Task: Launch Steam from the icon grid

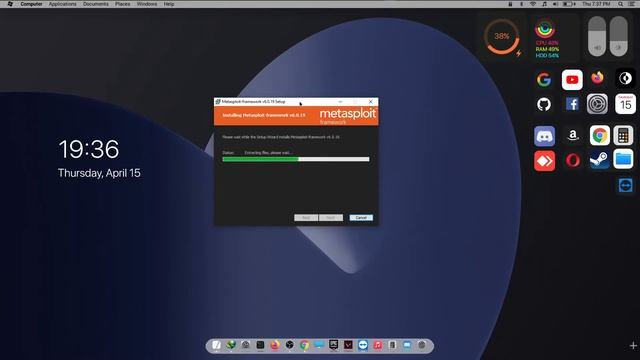Action: pos(599,160)
